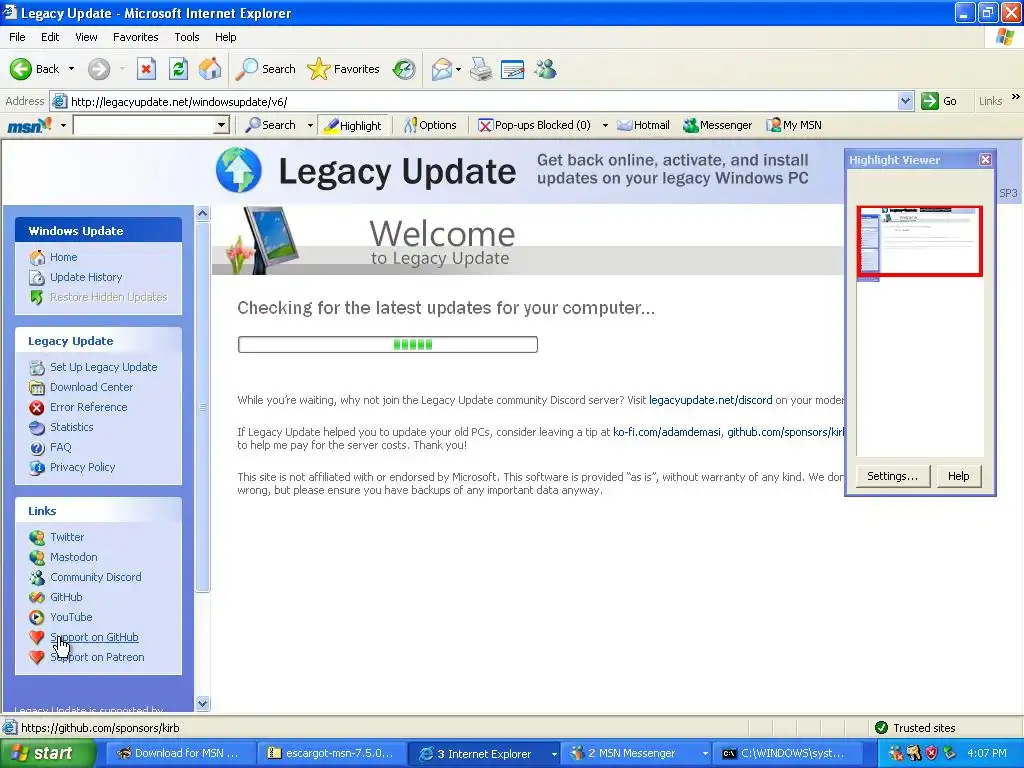Open the Help menu
Image resolution: width=1024 pixels, height=768 pixels.
(225, 37)
